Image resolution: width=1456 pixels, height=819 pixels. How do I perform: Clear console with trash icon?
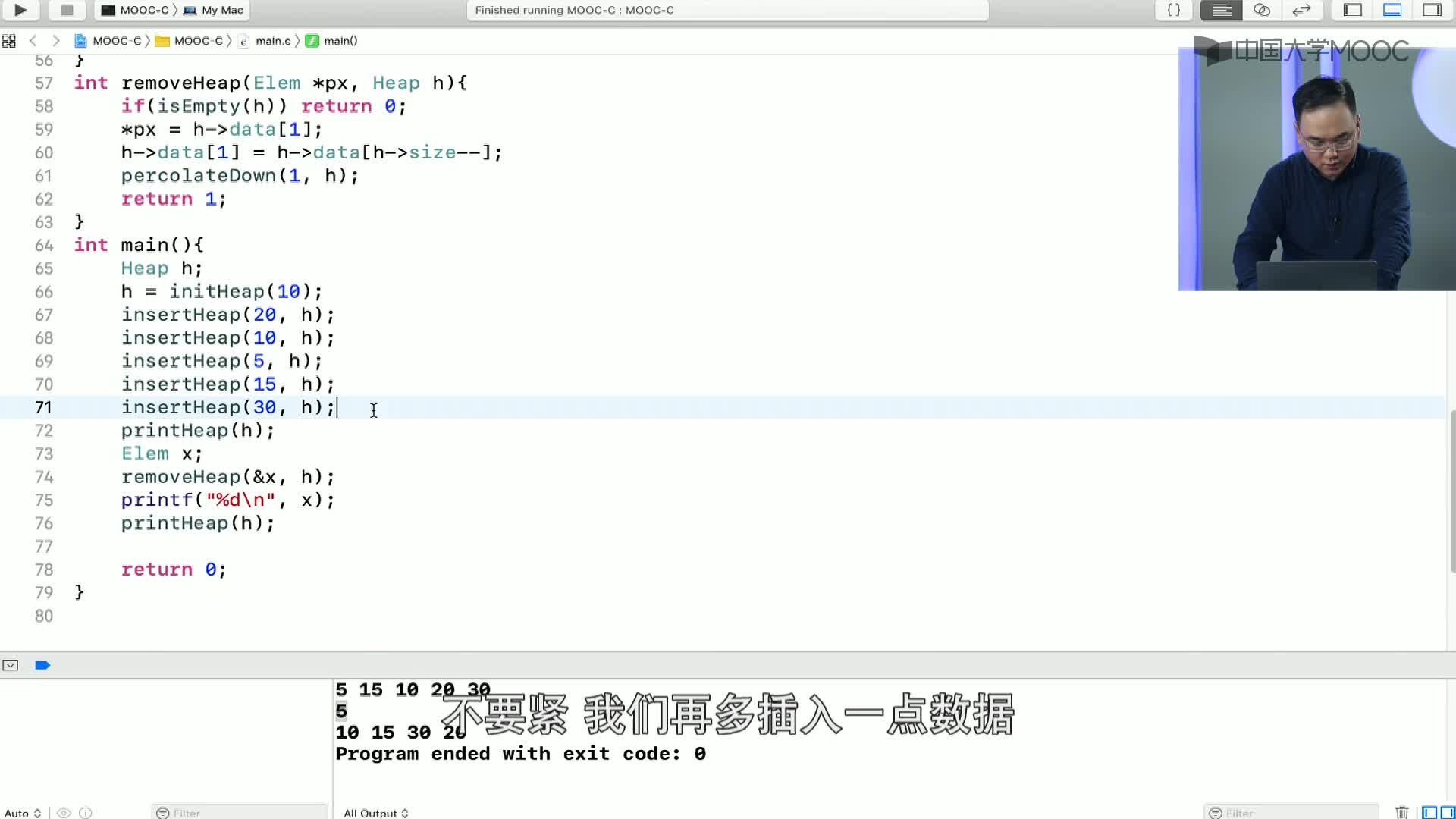click(1402, 812)
